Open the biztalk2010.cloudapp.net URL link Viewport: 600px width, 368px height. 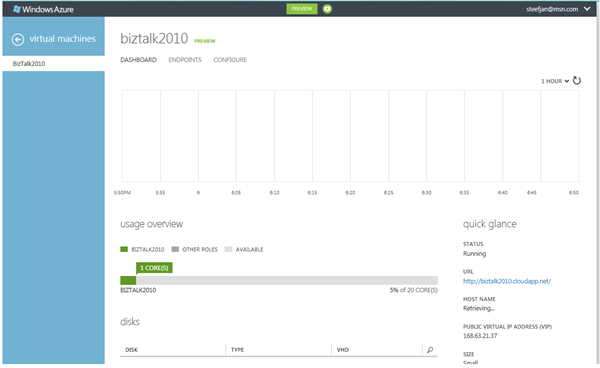[x=507, y=281]
